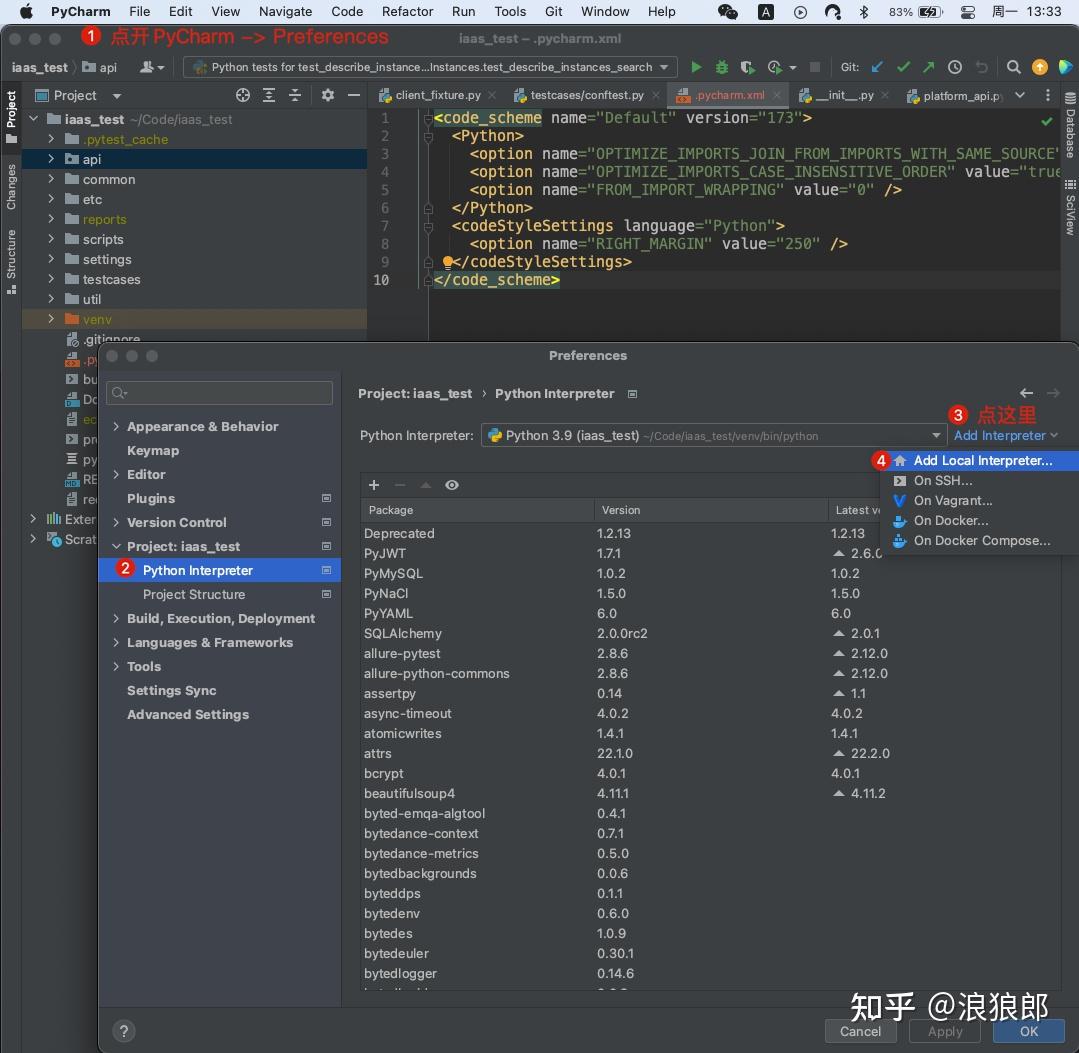Expand the testcases folder in project tree

pyautogui.click(x=51, y=279)
